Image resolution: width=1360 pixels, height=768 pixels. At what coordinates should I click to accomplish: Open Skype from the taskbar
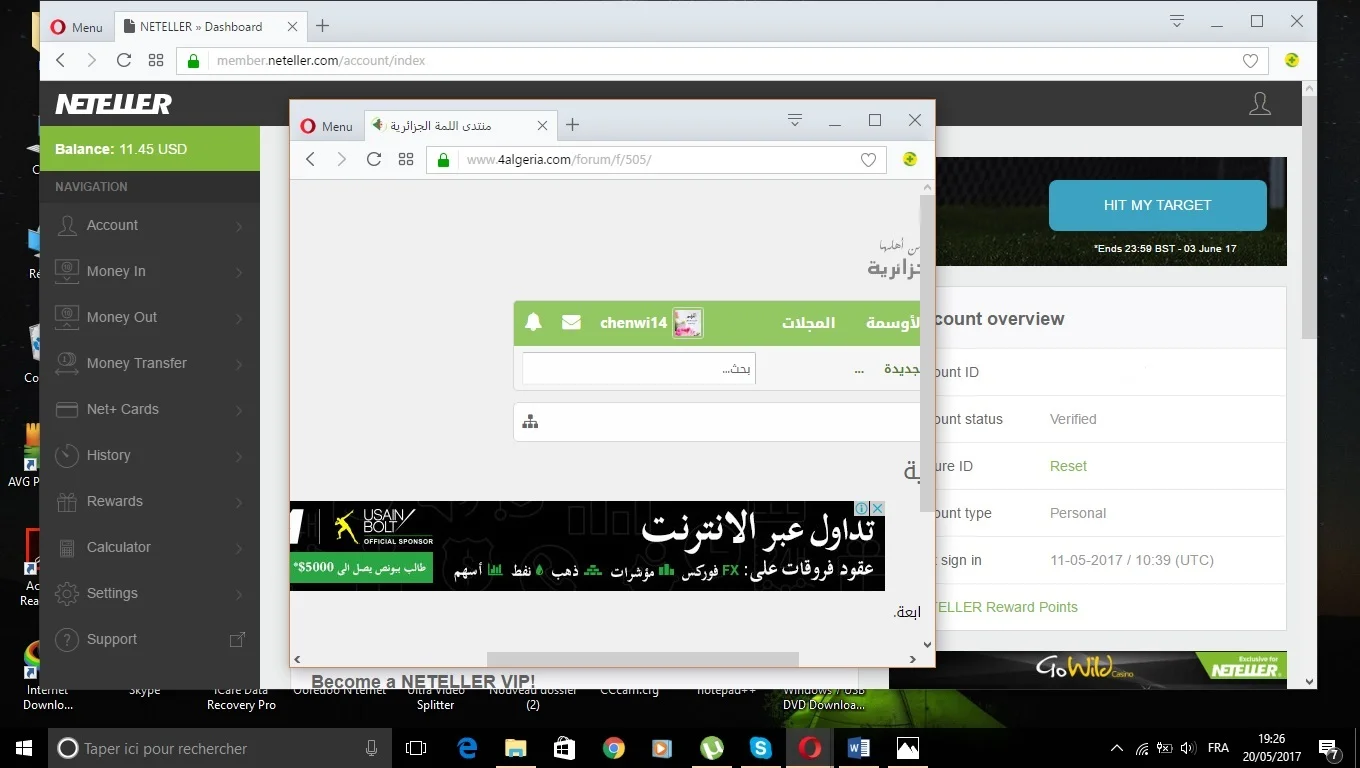click(x=761, y=748)
